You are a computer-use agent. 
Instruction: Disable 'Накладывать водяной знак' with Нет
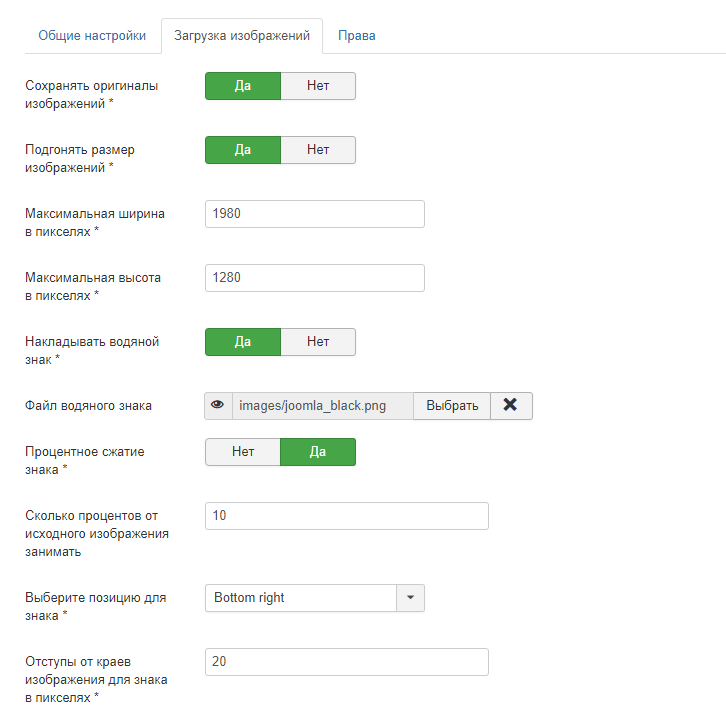coord(318,342)
